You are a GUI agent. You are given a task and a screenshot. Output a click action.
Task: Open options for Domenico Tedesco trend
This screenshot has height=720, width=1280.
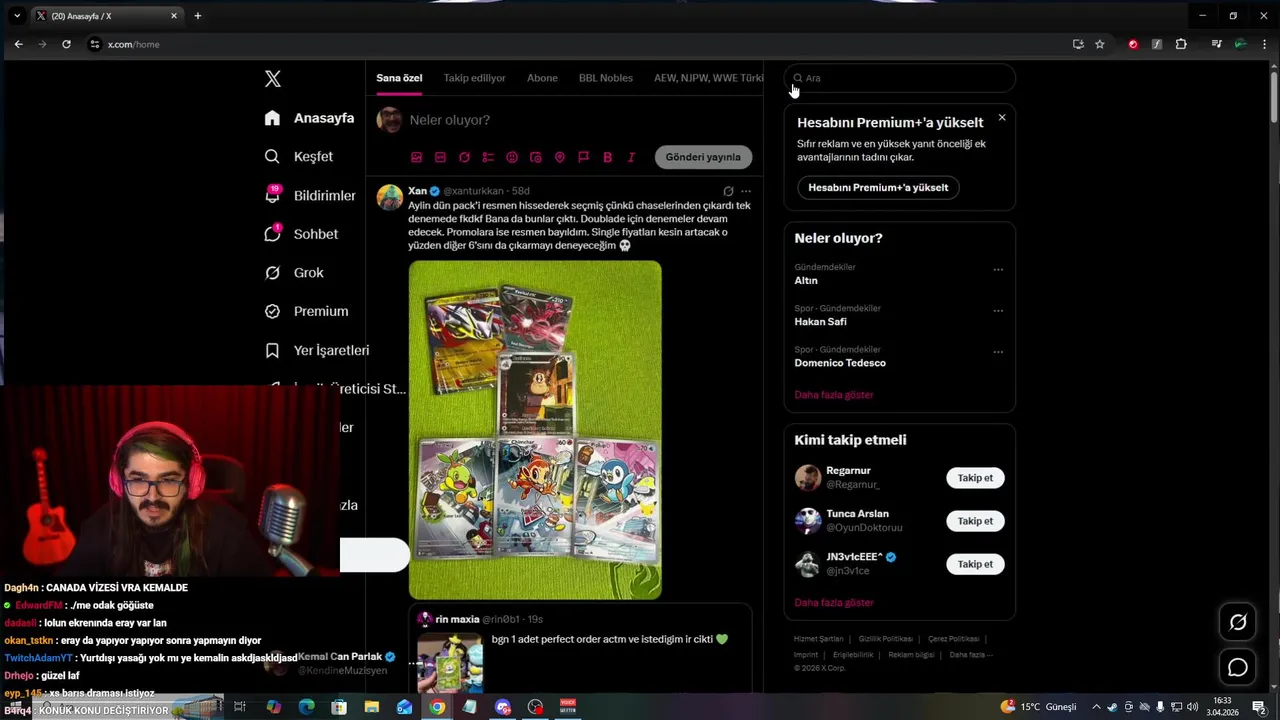click(x=998, y=352)
